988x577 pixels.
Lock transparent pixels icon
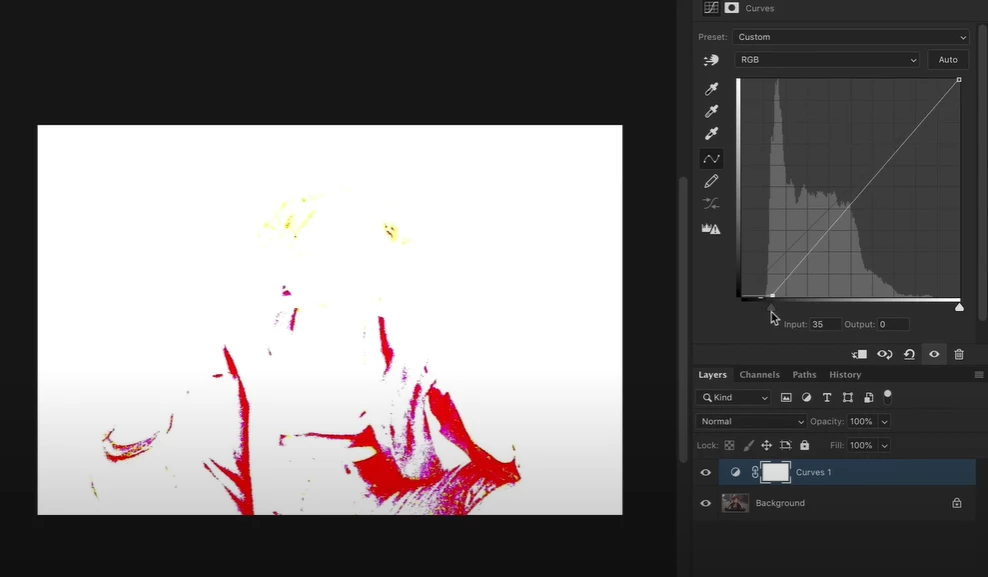[x=729, y=445]
